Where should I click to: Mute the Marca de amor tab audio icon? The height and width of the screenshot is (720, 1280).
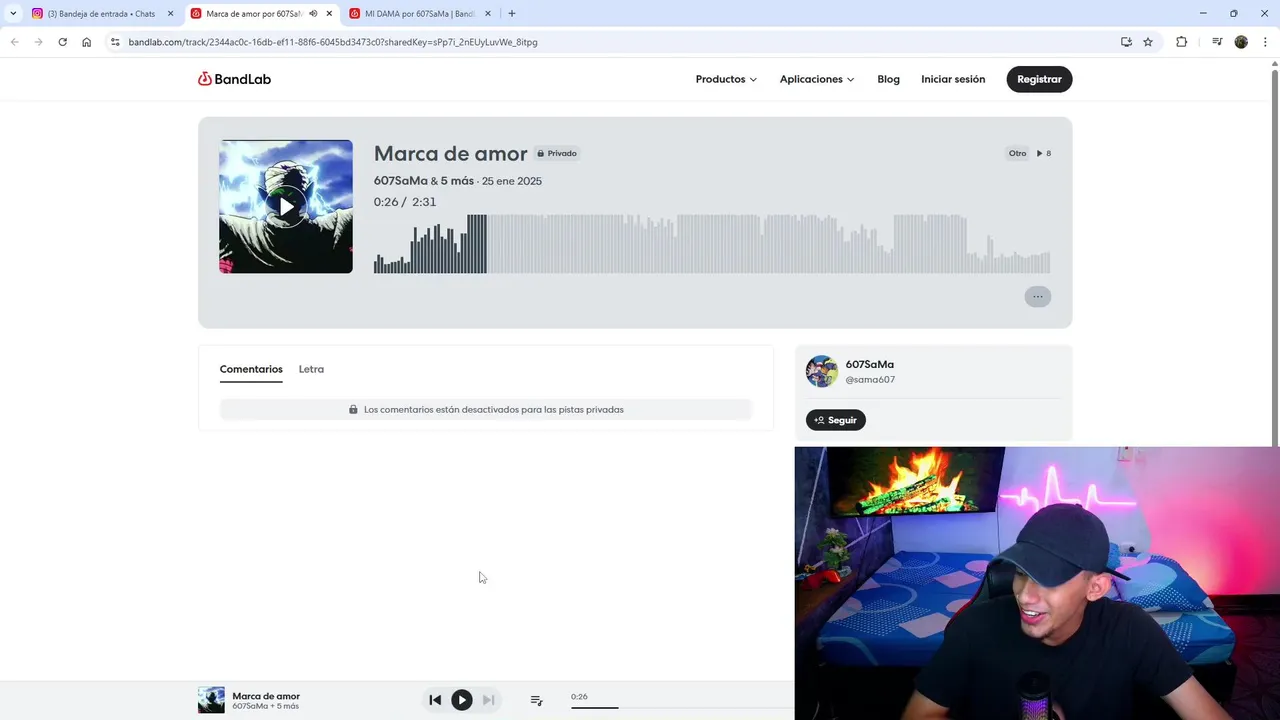tap(313, 14)
